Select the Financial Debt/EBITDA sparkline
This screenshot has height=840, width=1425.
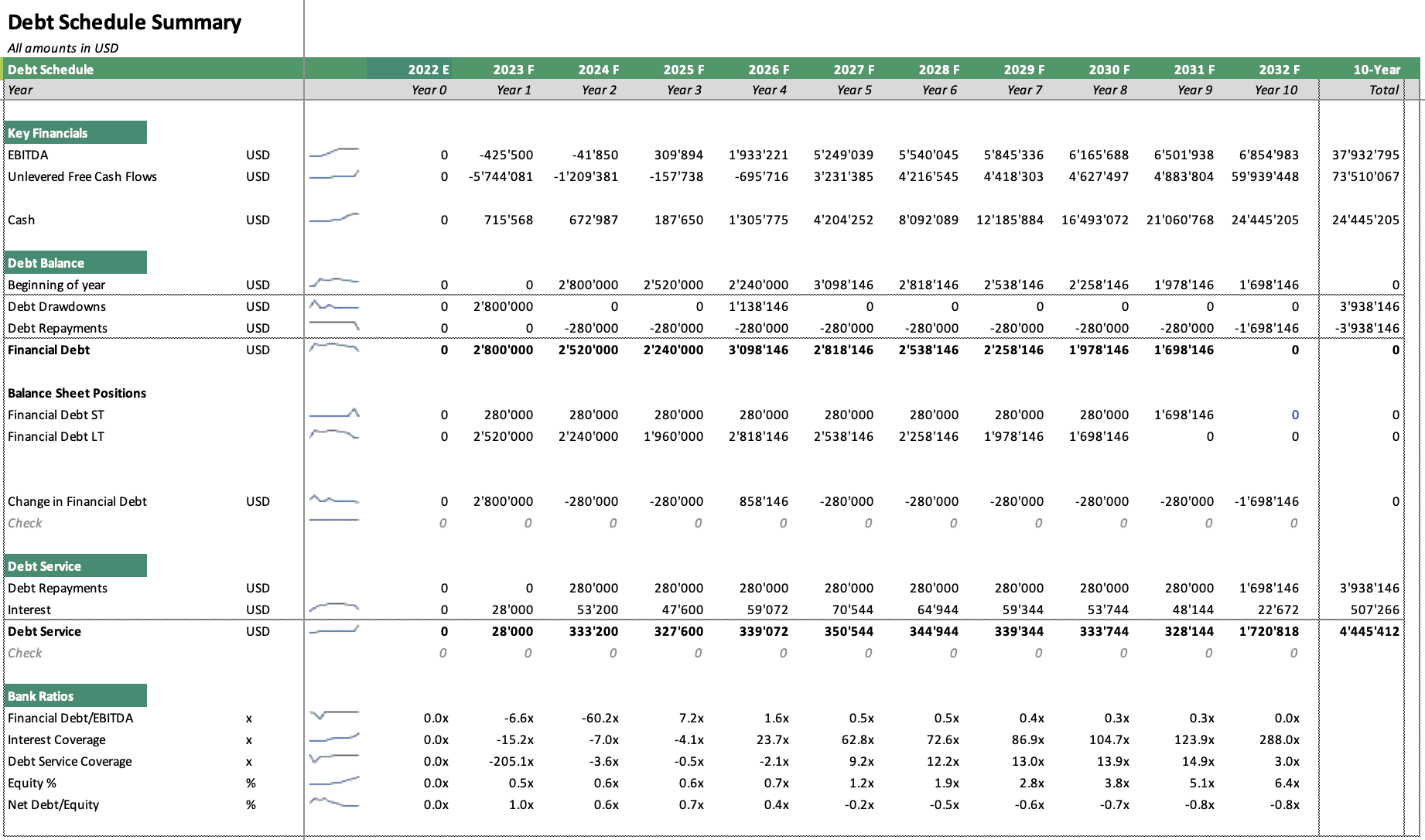pos(334,716)
